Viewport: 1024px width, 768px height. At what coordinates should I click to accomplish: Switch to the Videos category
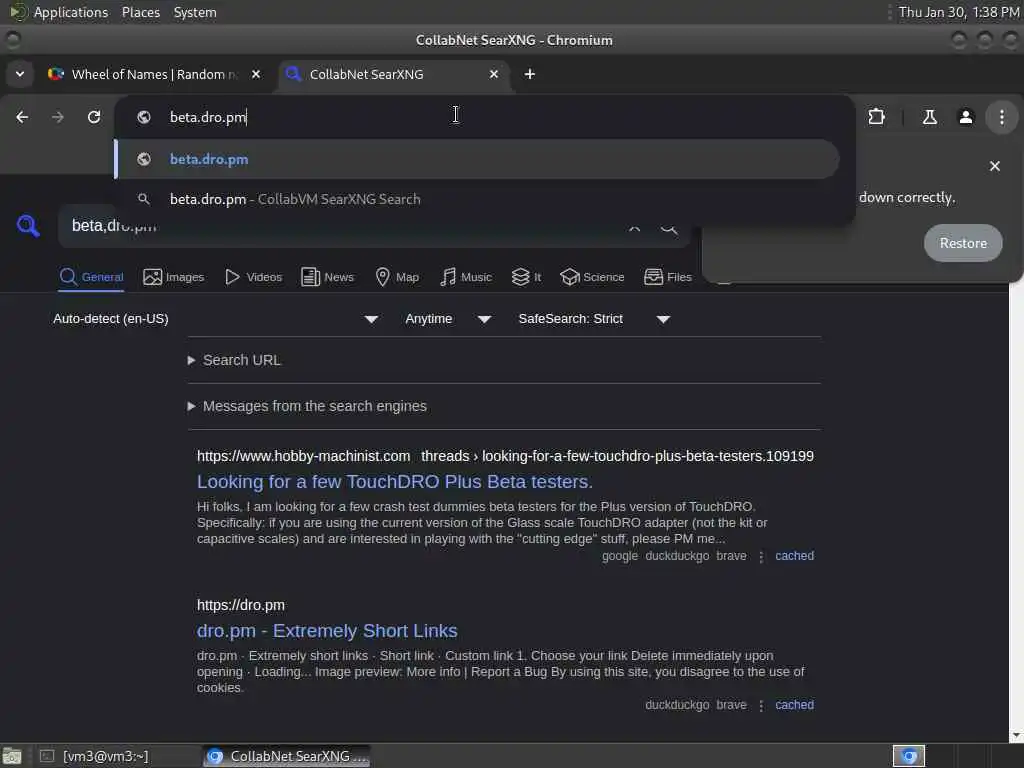(253, 277)
